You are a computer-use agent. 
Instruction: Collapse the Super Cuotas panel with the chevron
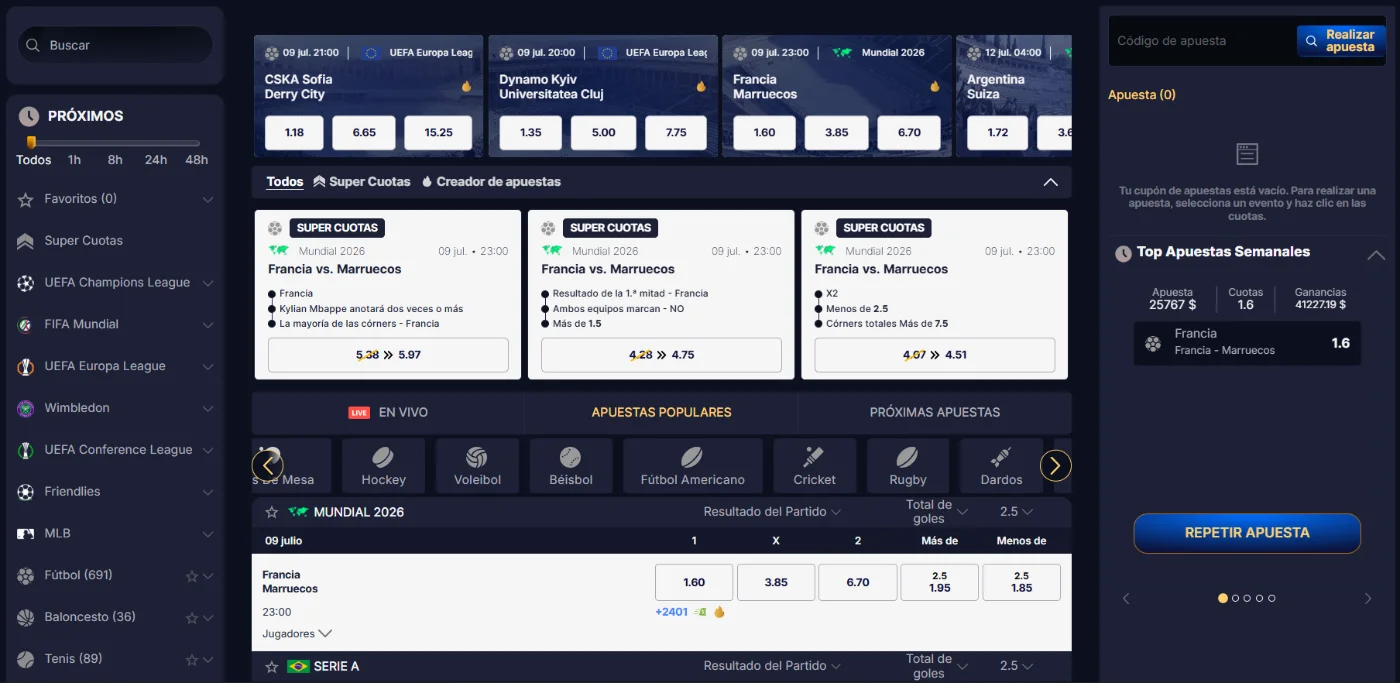[1050, 182]
